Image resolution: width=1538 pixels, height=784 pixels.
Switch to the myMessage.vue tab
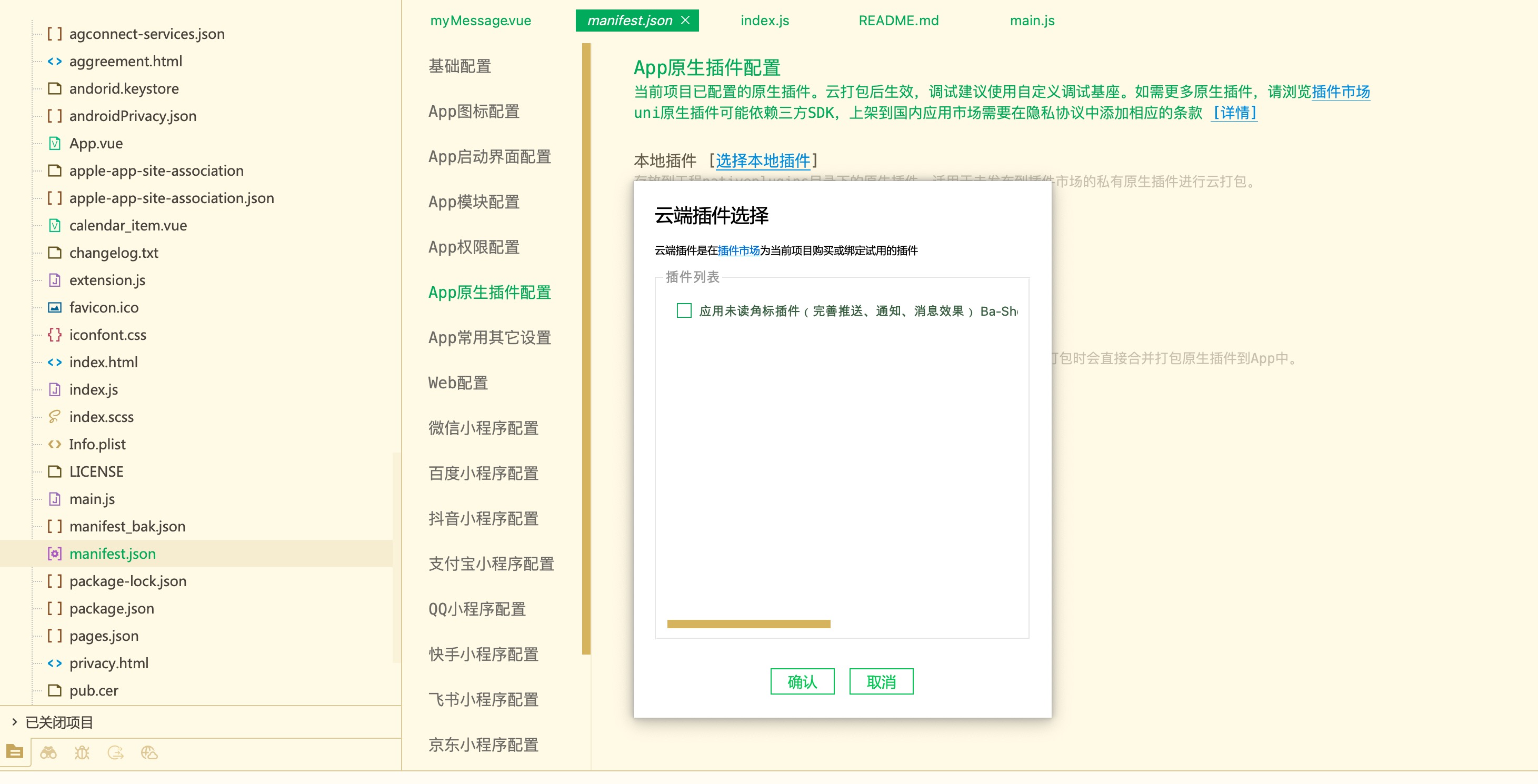480,21
